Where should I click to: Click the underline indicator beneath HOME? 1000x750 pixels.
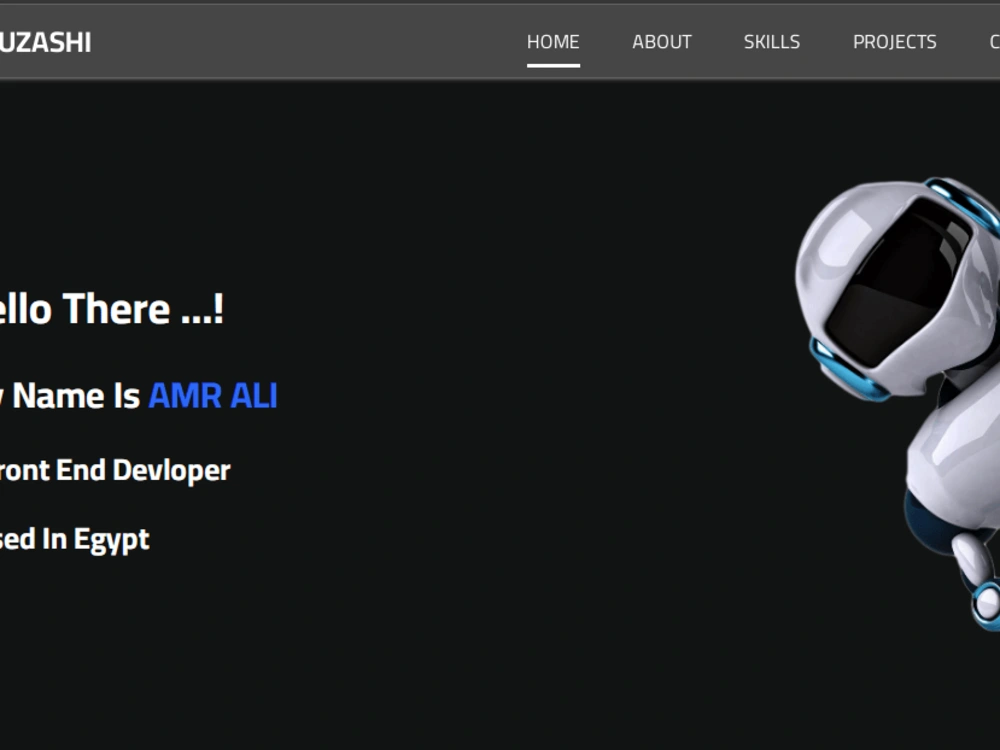pyautogui.click(x=553, y=65)
